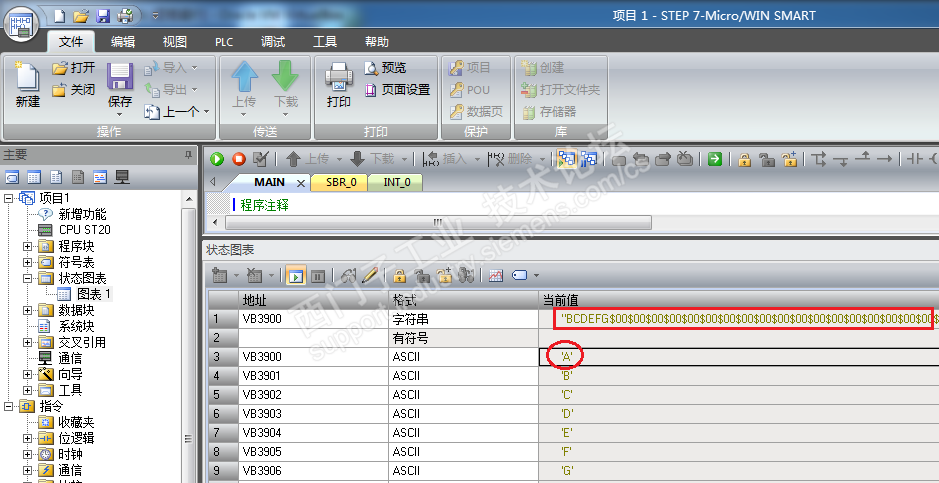Screen dimensions: 939x483
Task: Switch to the 调试 (debug) ribbon tab
Action: (x=273, y=42)
